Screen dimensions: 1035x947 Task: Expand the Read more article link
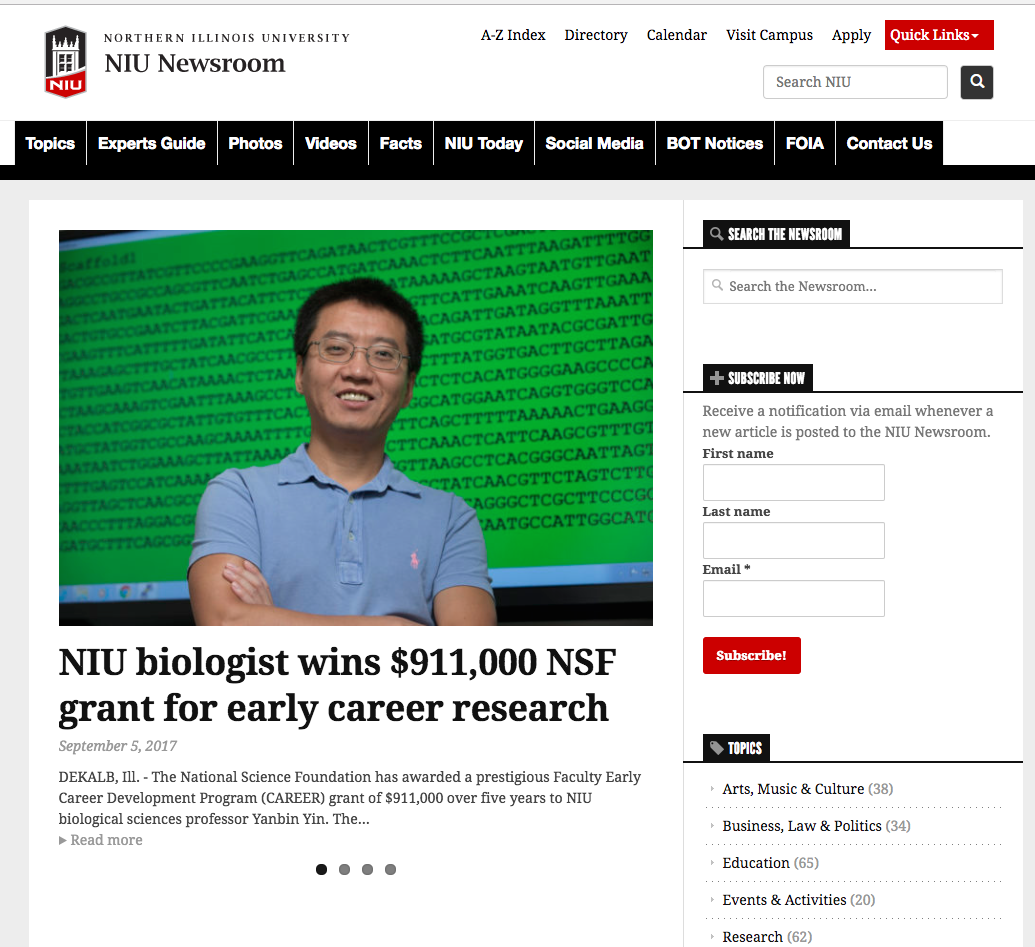tap(101, 840)
